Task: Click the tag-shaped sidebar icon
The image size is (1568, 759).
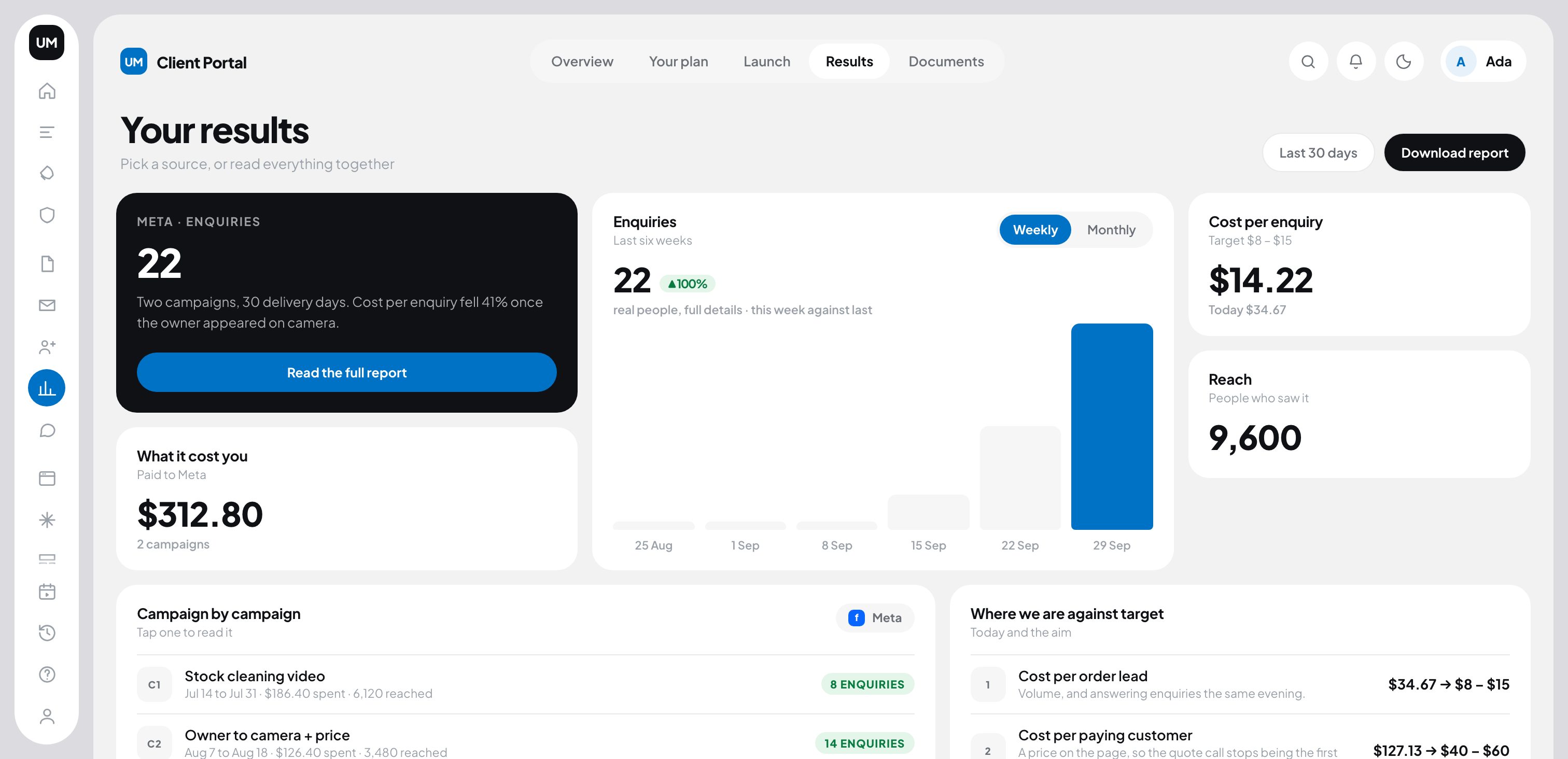Action: [x=47, y=174]
